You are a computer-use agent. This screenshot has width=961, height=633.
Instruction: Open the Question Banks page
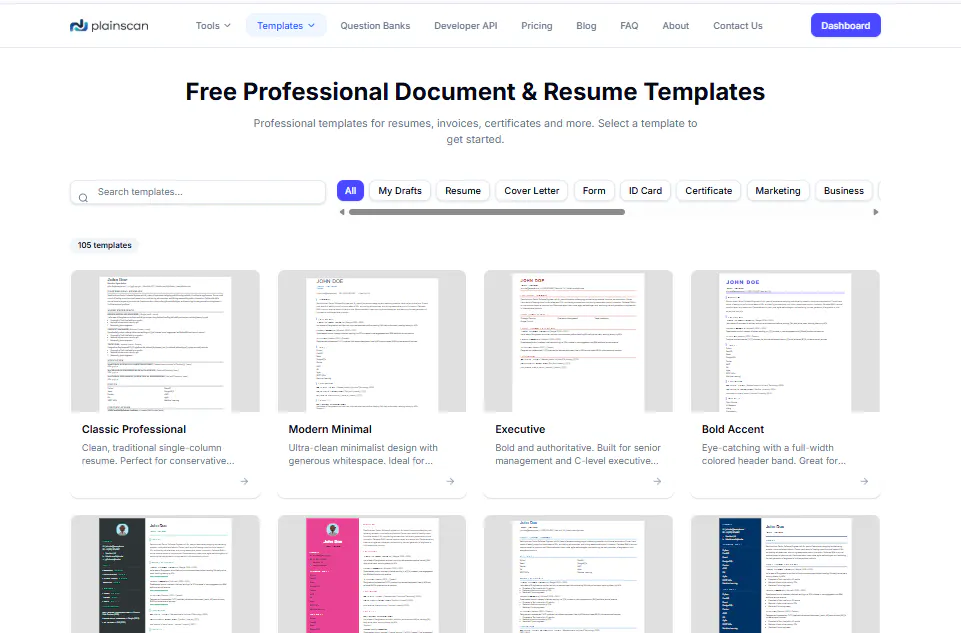pyautogui.click(x=375, y=26)
